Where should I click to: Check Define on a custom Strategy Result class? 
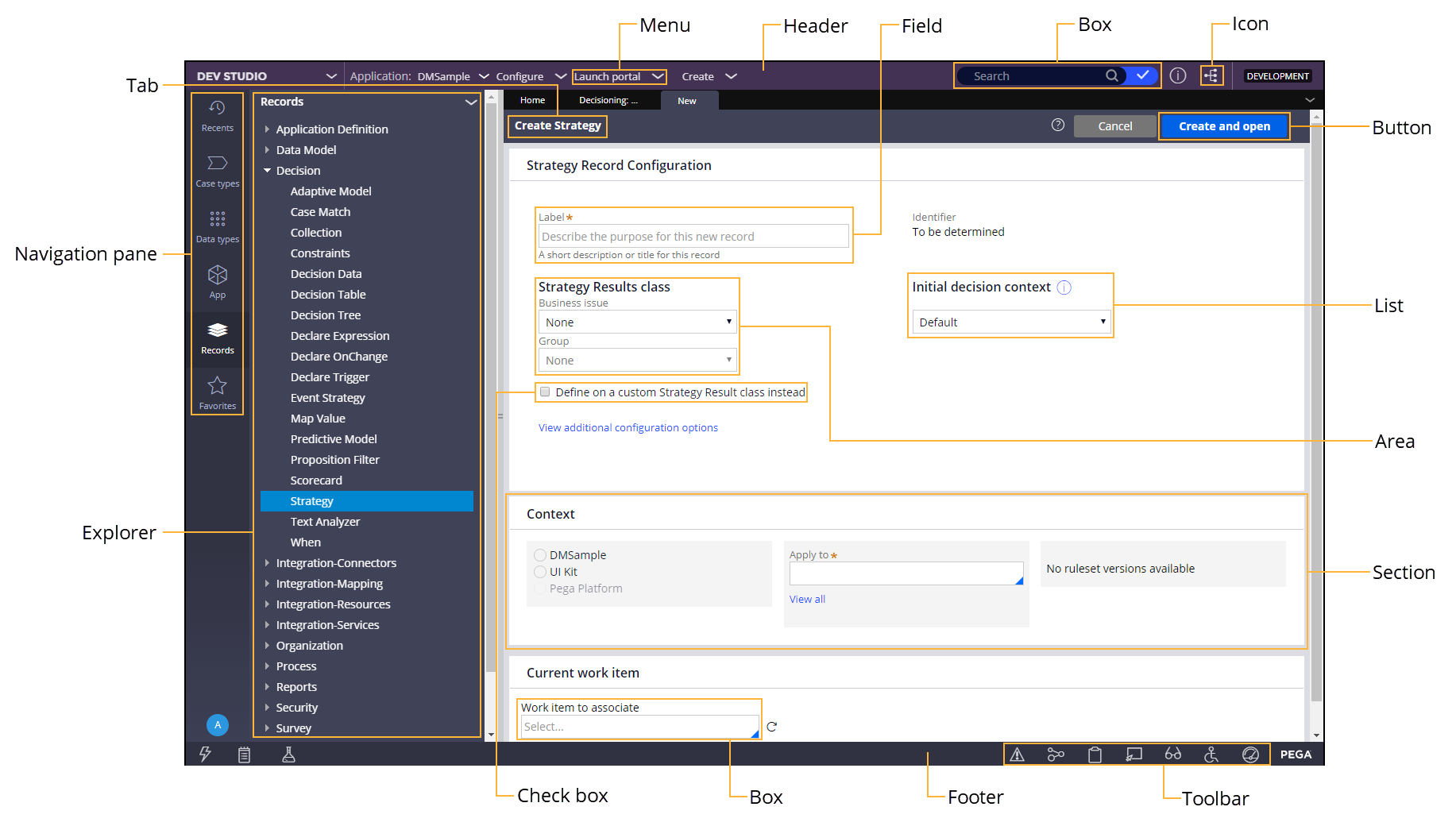click(545, 392)
